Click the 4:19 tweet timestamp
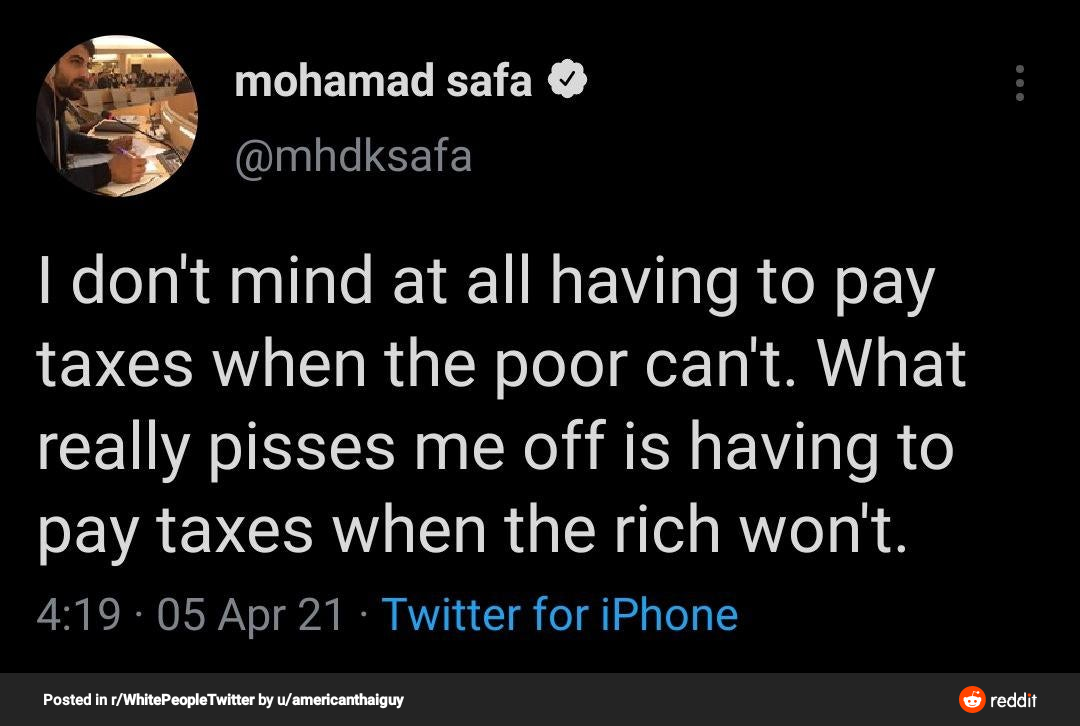 tap(78, 613)
